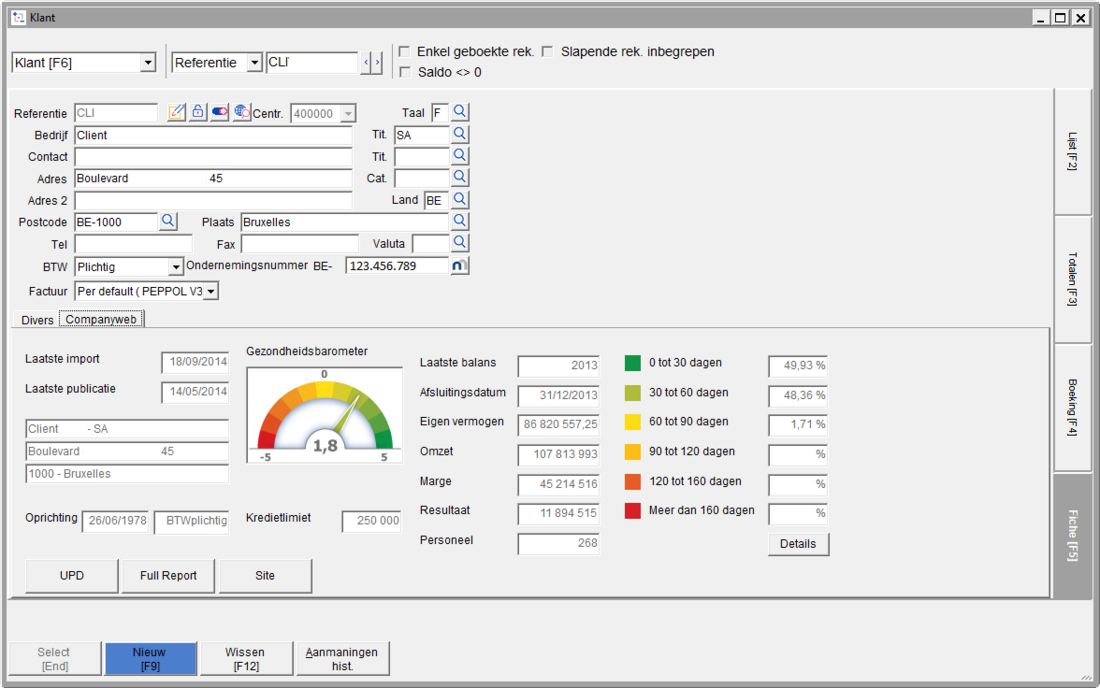
Task: Click the icon beside the Ondernemingsnummer field
Action: click(460, 266)
